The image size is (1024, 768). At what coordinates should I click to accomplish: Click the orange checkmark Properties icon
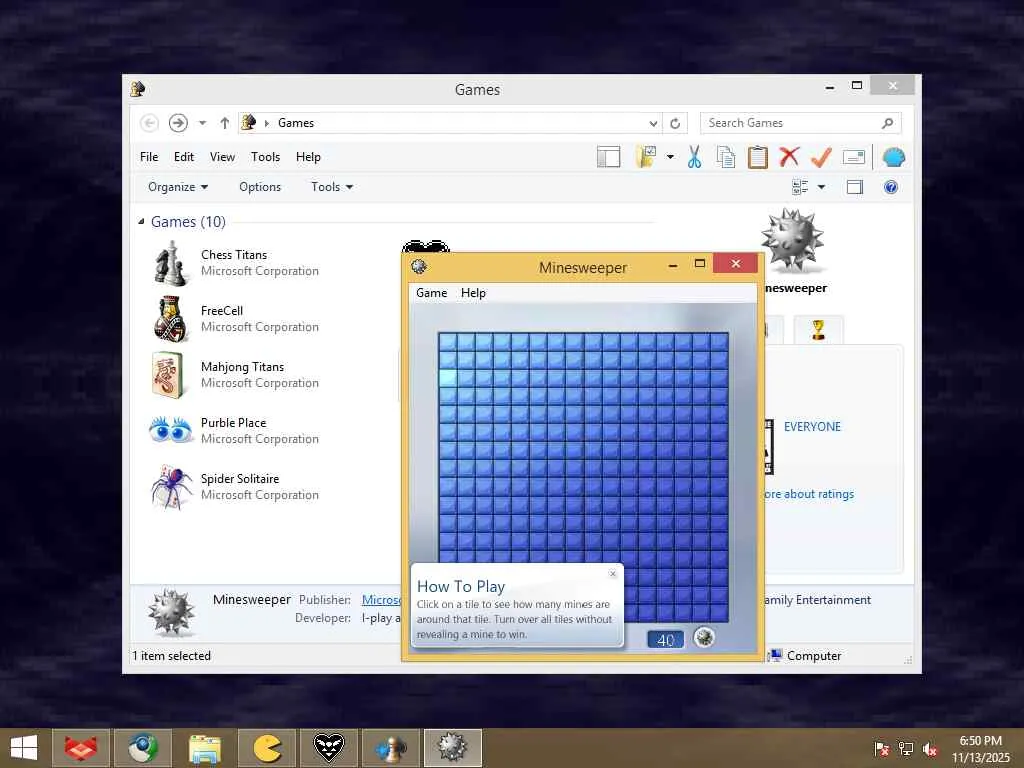tap(821, 157)
